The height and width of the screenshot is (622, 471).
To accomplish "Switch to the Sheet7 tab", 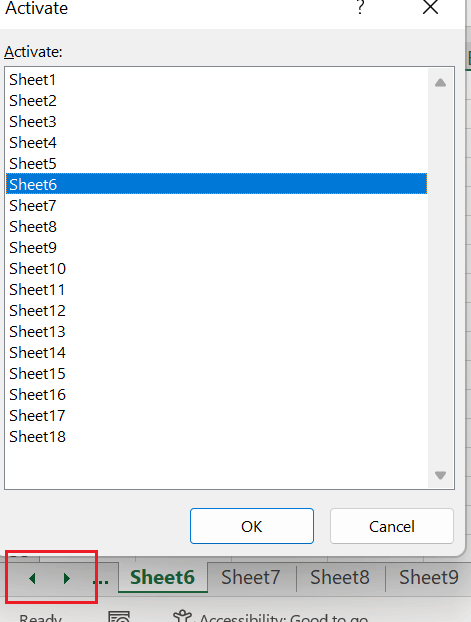I will [x=251, y=577].
